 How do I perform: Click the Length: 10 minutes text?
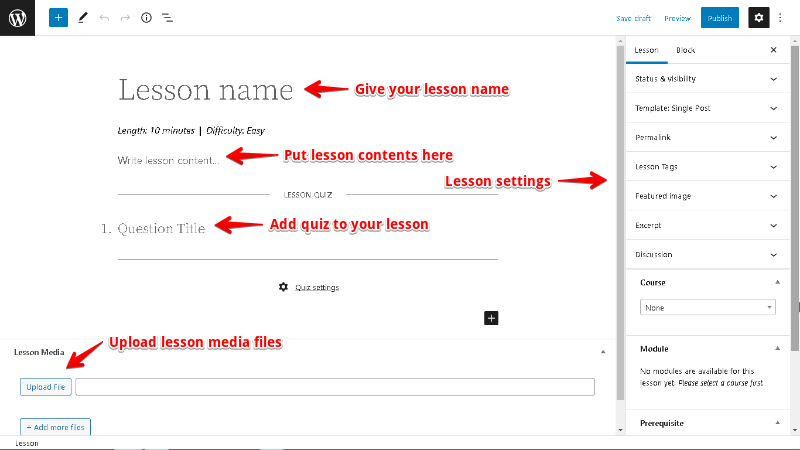156,131
